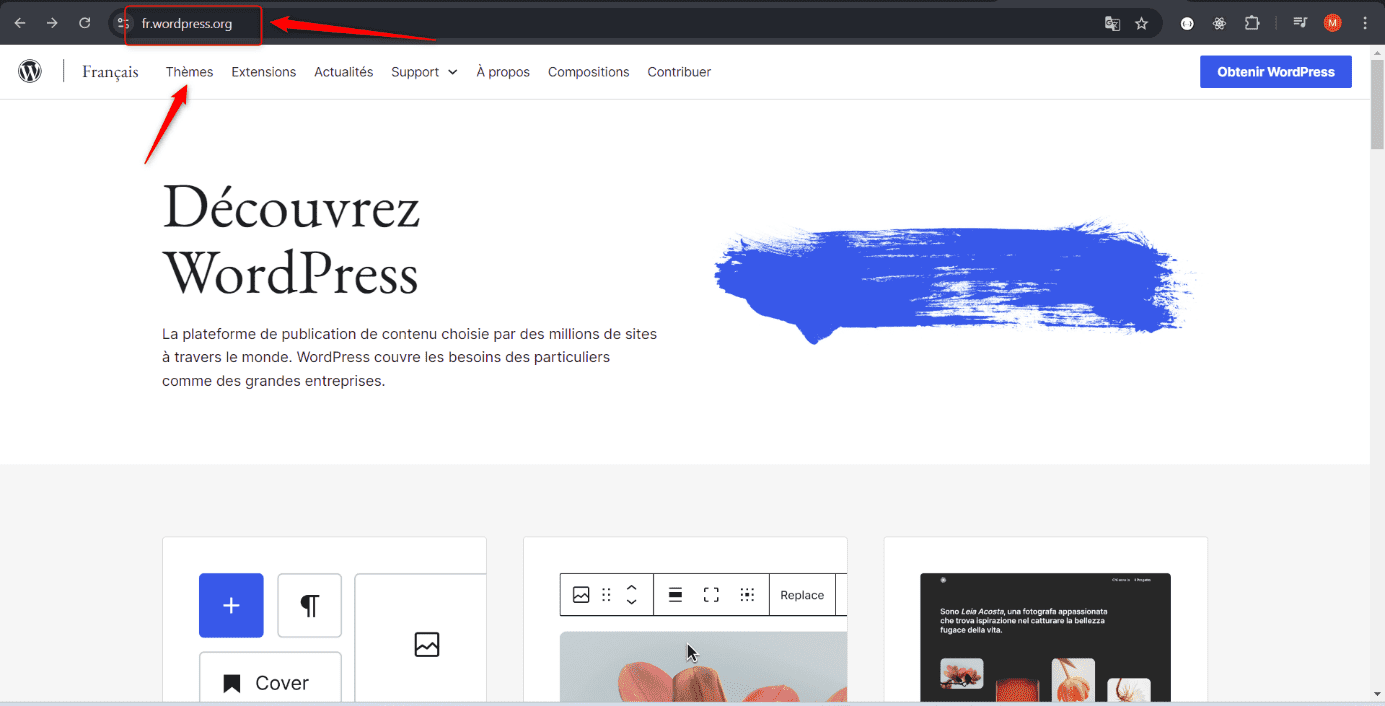Click the six-dot drag handle icon
This screenshot has width=1385, height=706.
click(606, 595)
